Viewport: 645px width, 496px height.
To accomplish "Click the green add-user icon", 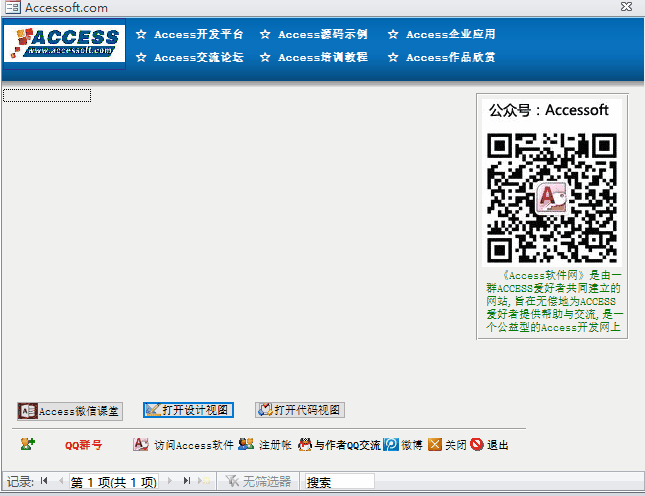I will click(x=28, y=444).
